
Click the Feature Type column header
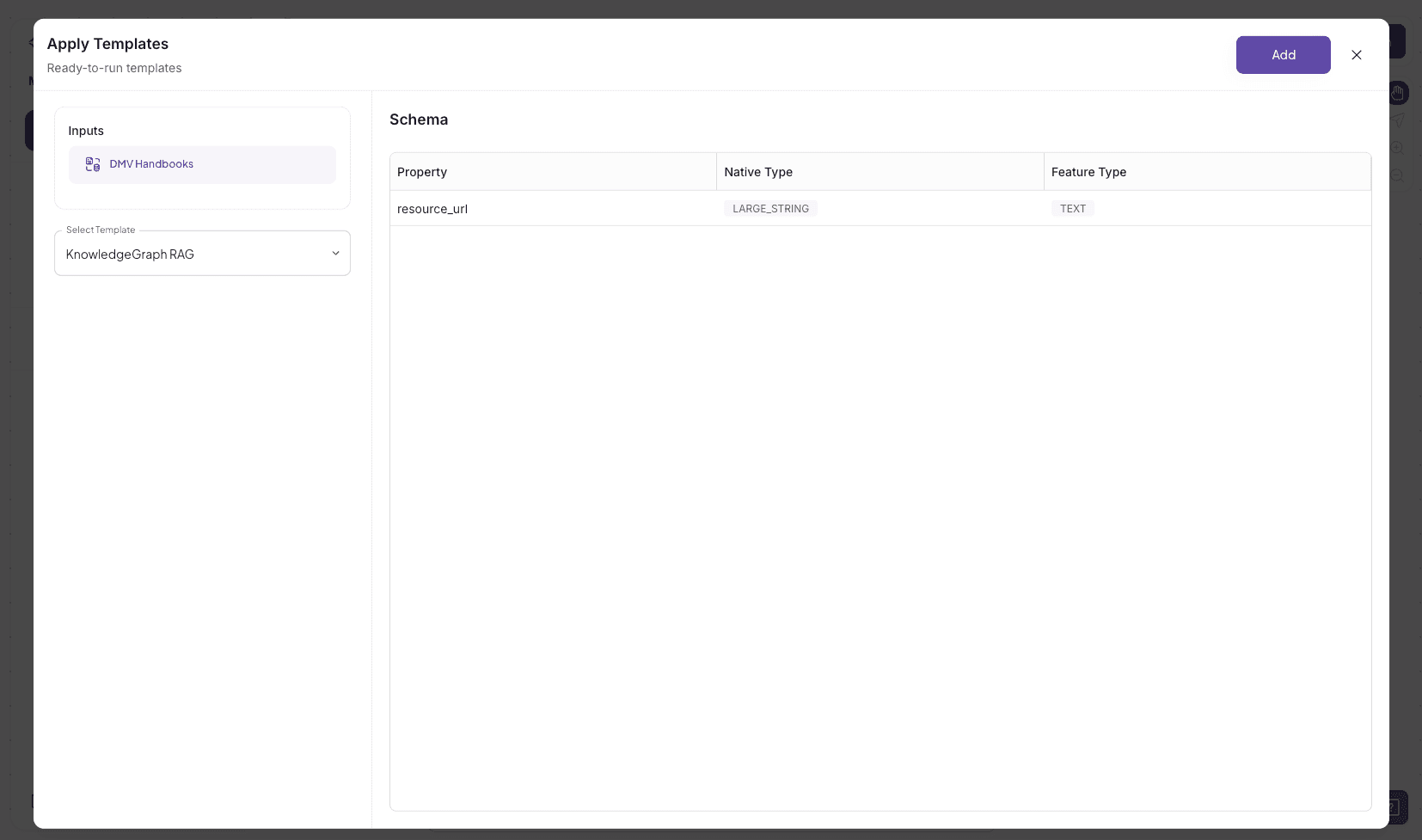click(x=1088, y=172)
